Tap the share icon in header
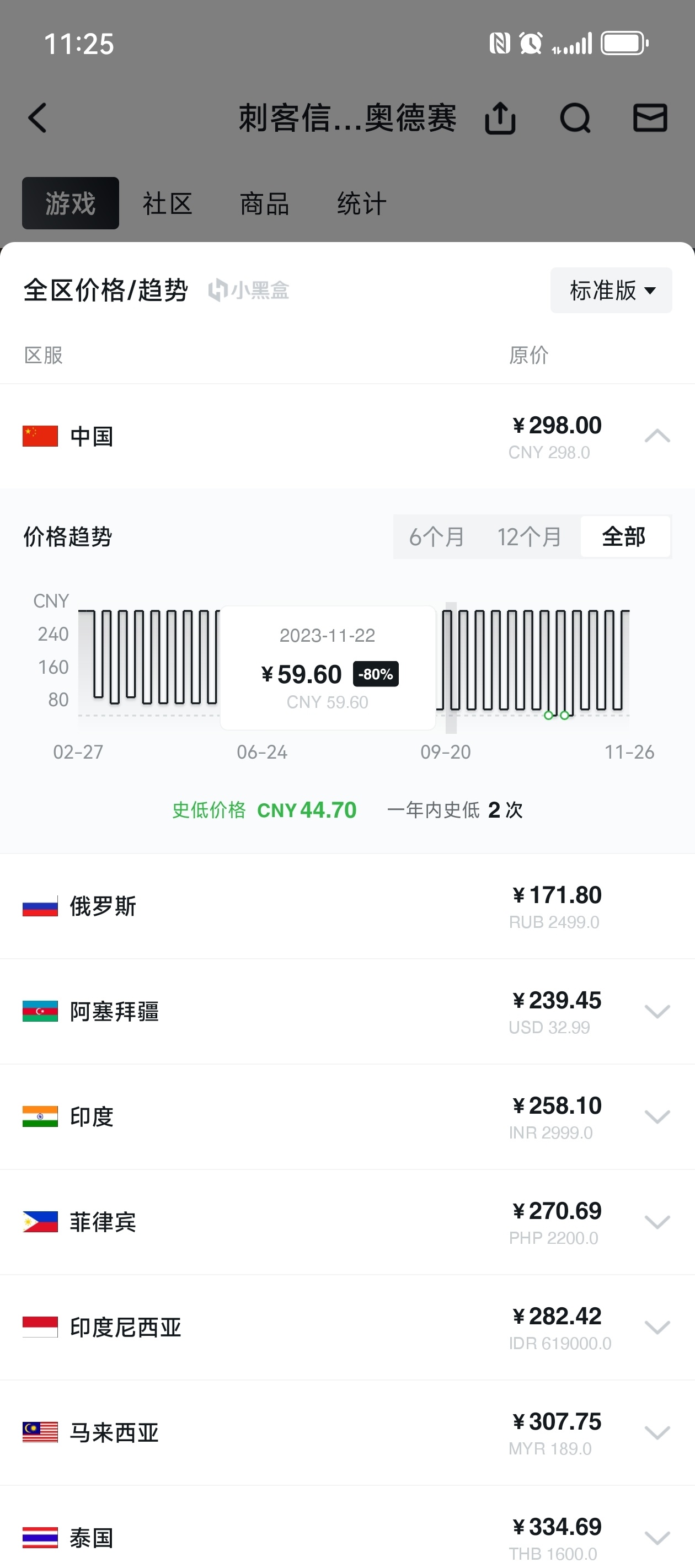This screenshot has height=1568, width=695. tap(500, 118)
